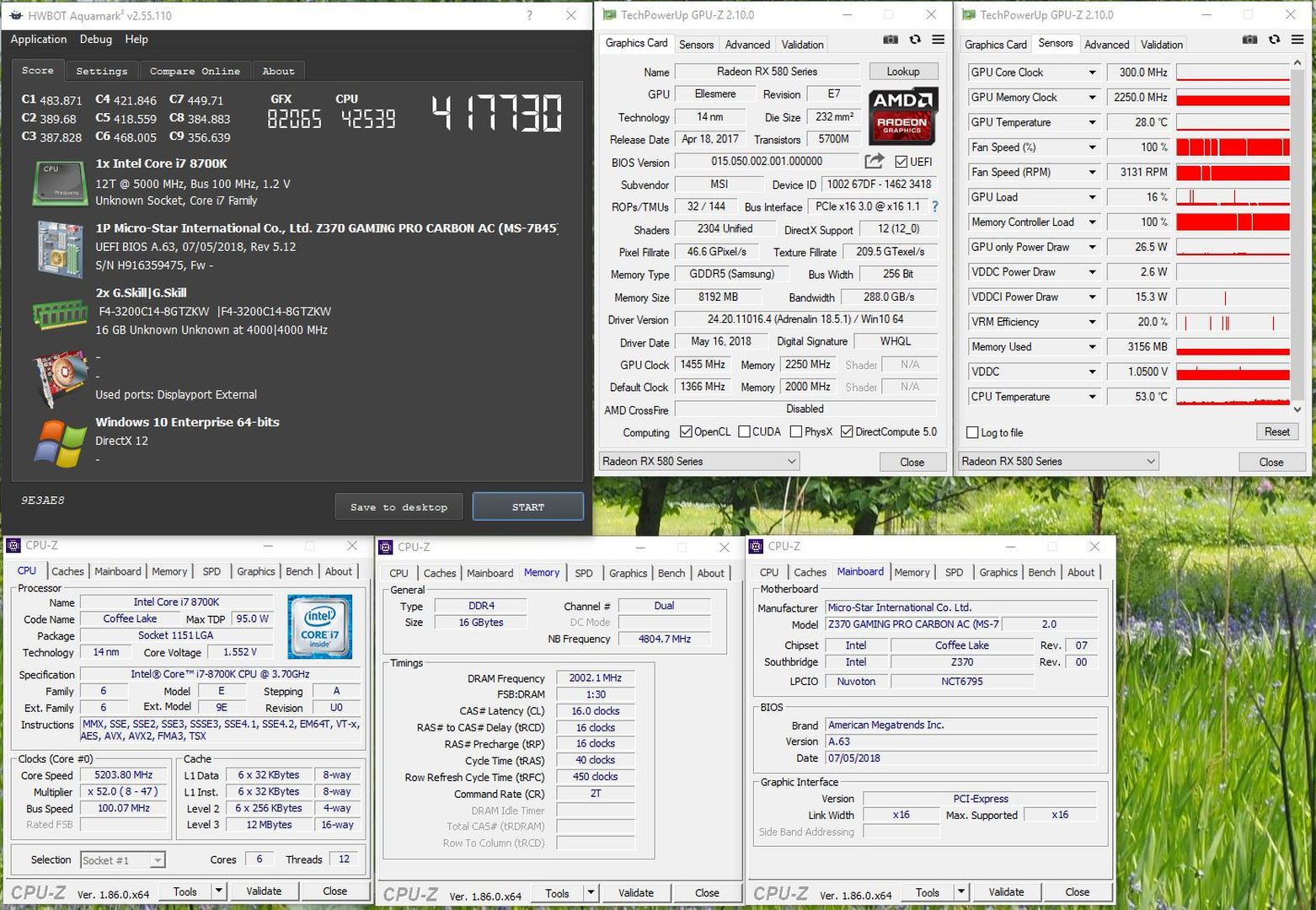Click the Memory Used graph bar

1233,347
